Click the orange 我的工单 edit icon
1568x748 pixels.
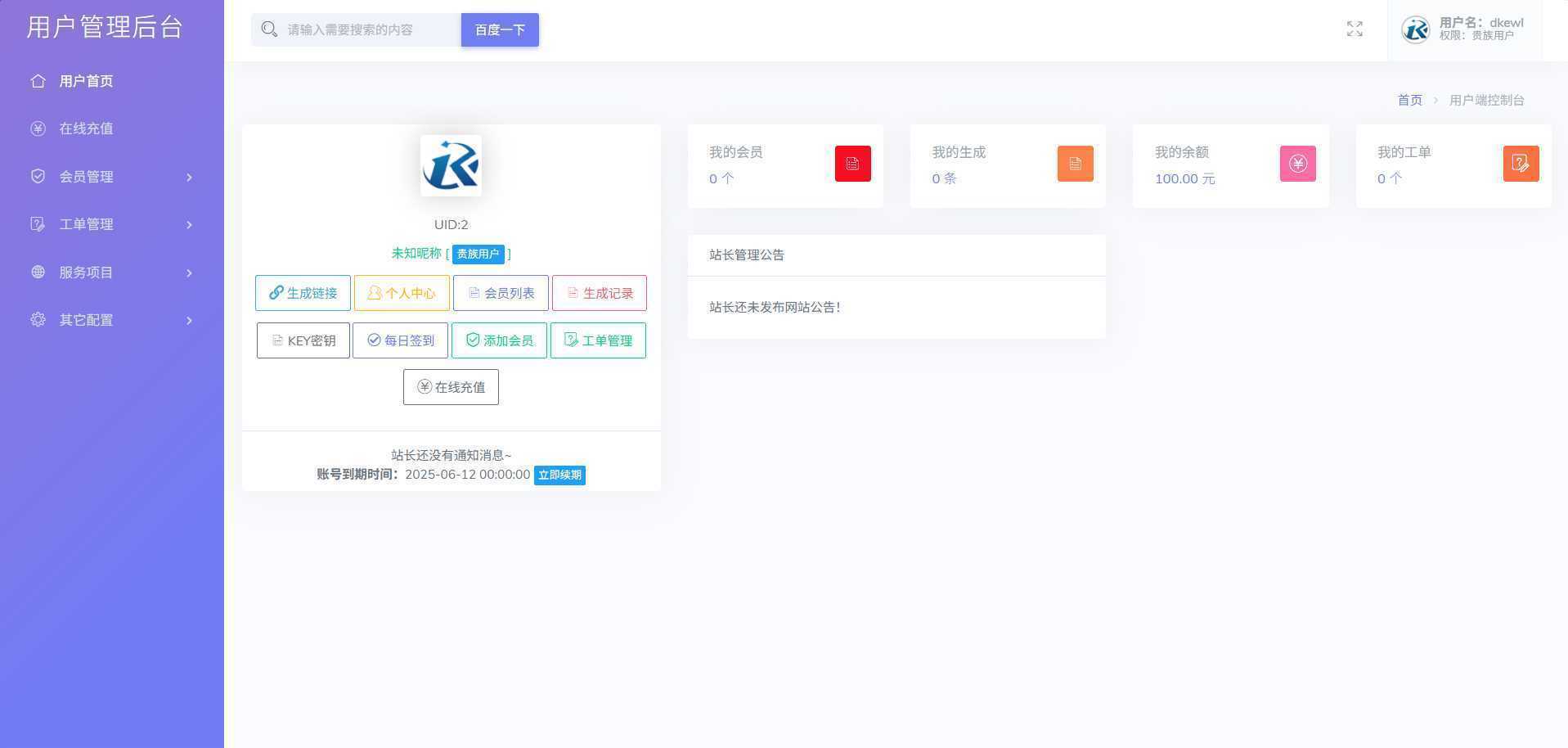click(1521, 164)
